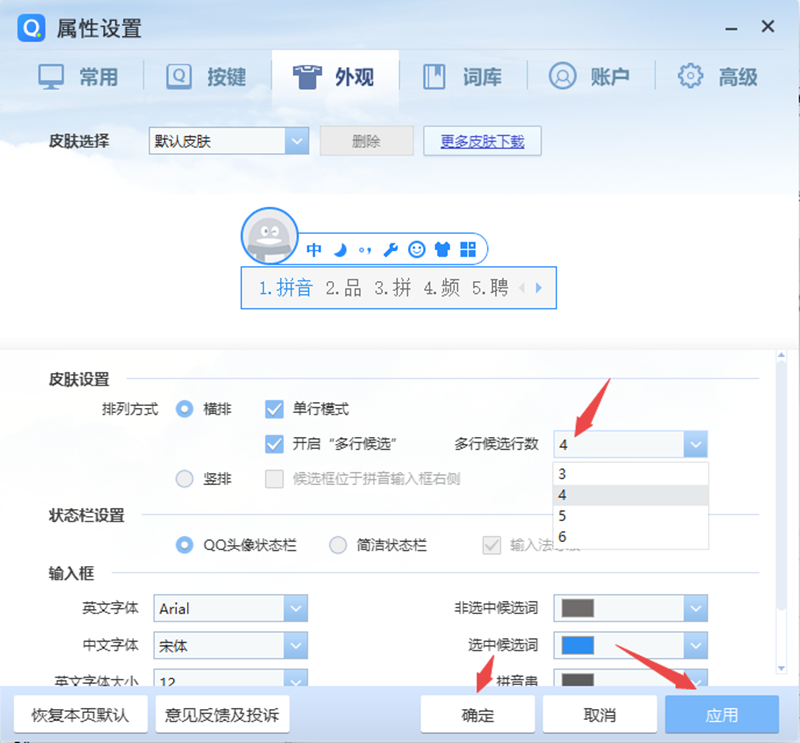Enable 单行模式 checkbox
Image resolution: width=800 pixels, height=743 pixels.
[274, 408]
